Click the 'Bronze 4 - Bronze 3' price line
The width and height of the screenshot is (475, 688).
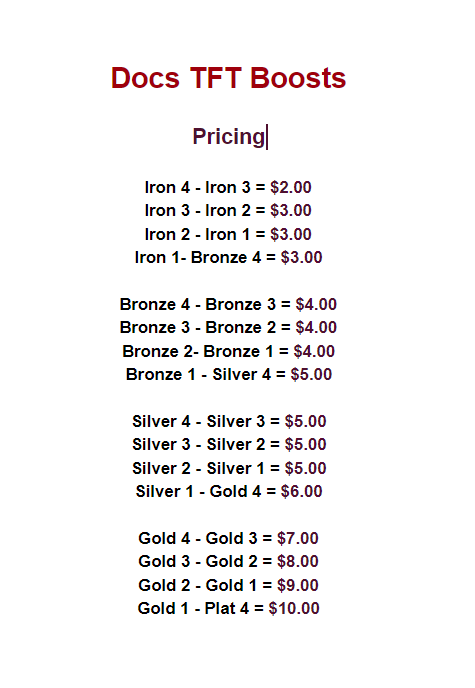[228, 305]
